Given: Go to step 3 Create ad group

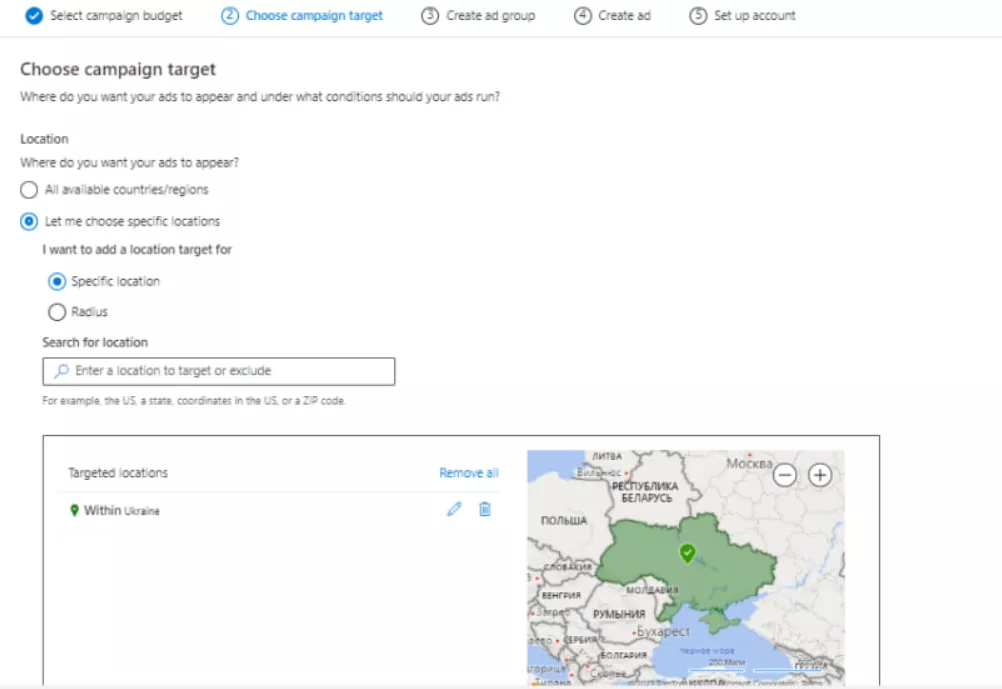Looking at the screenshot, I should [x=478, y=15].
